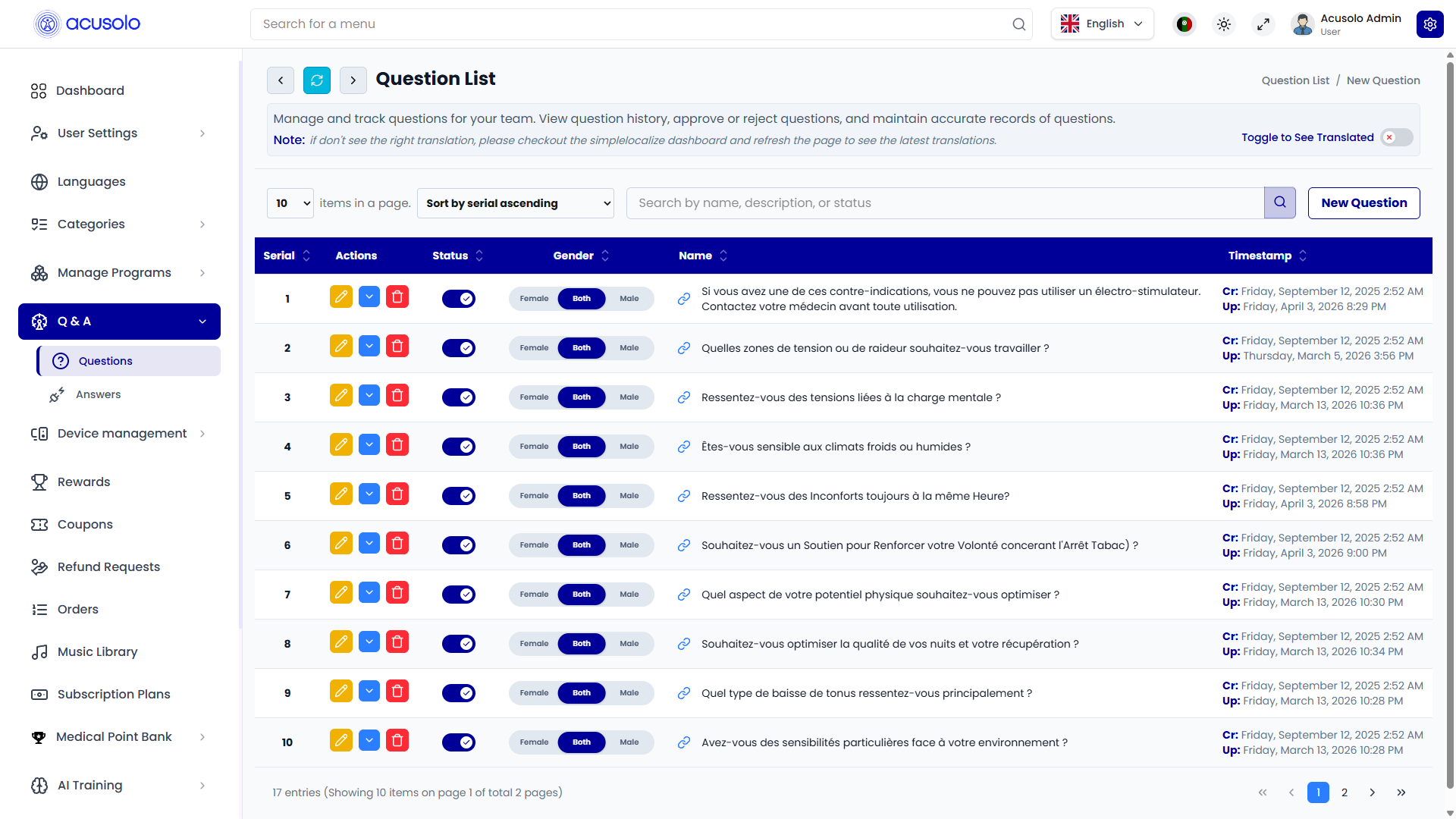Click the search magnifier in menu search

point(1019,24)
